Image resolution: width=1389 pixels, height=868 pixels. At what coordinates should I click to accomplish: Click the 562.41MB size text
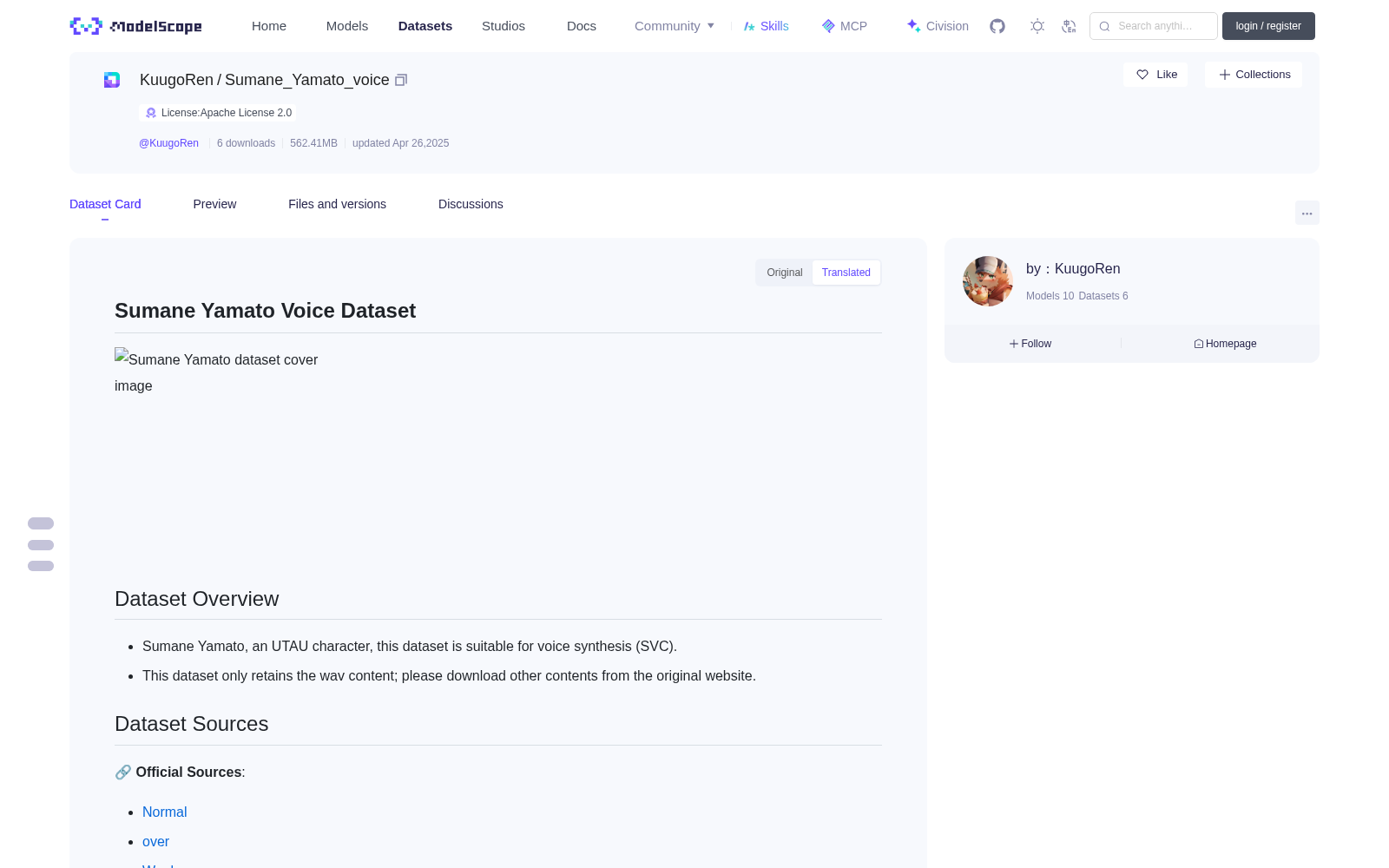tap(313, 143)
